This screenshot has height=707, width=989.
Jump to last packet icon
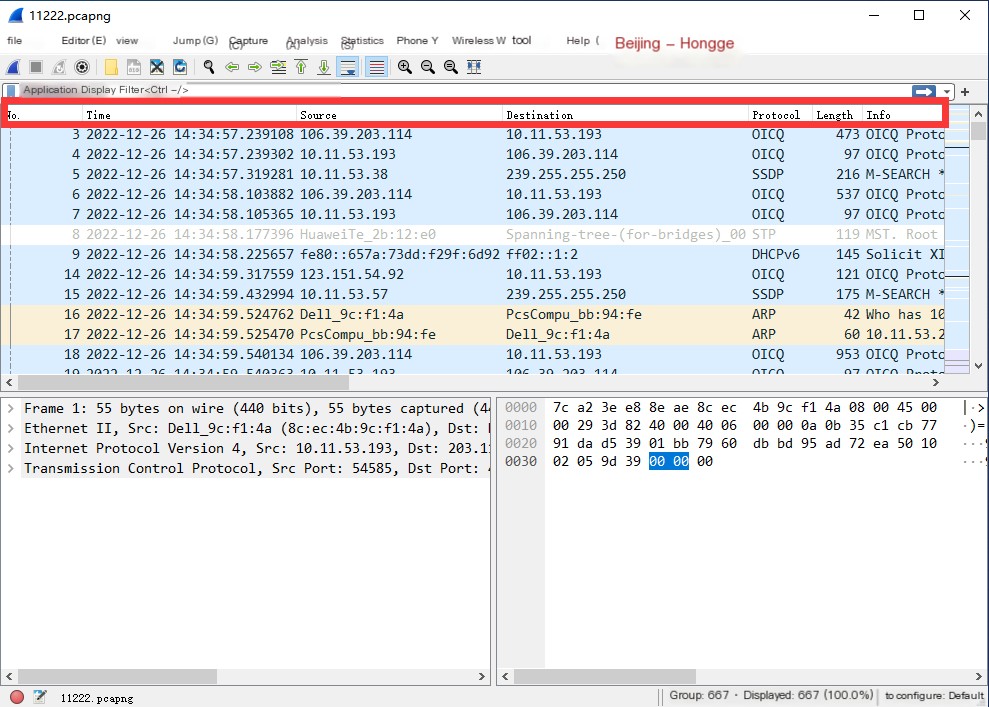[324, 67]
